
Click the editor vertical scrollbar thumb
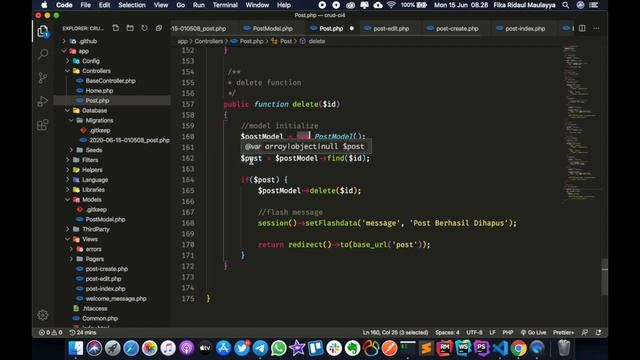pos(604,276)
